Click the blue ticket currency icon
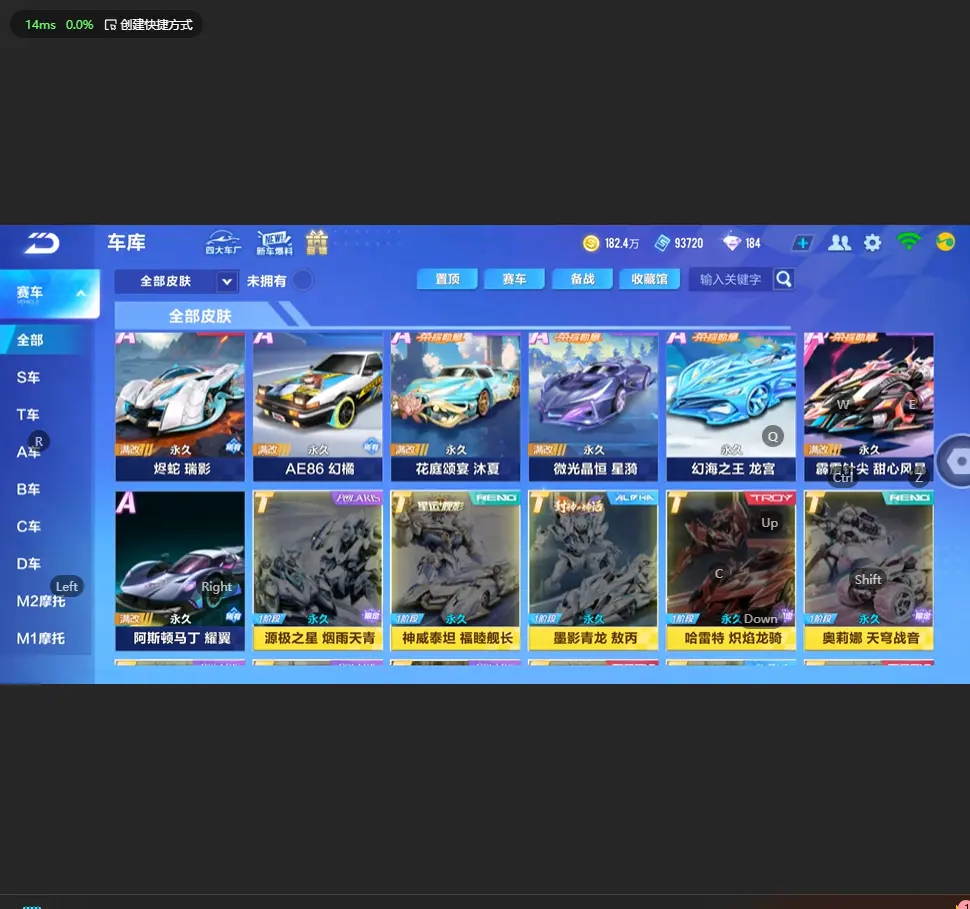Viewport: 970px width, 909px height. point(662,243)
